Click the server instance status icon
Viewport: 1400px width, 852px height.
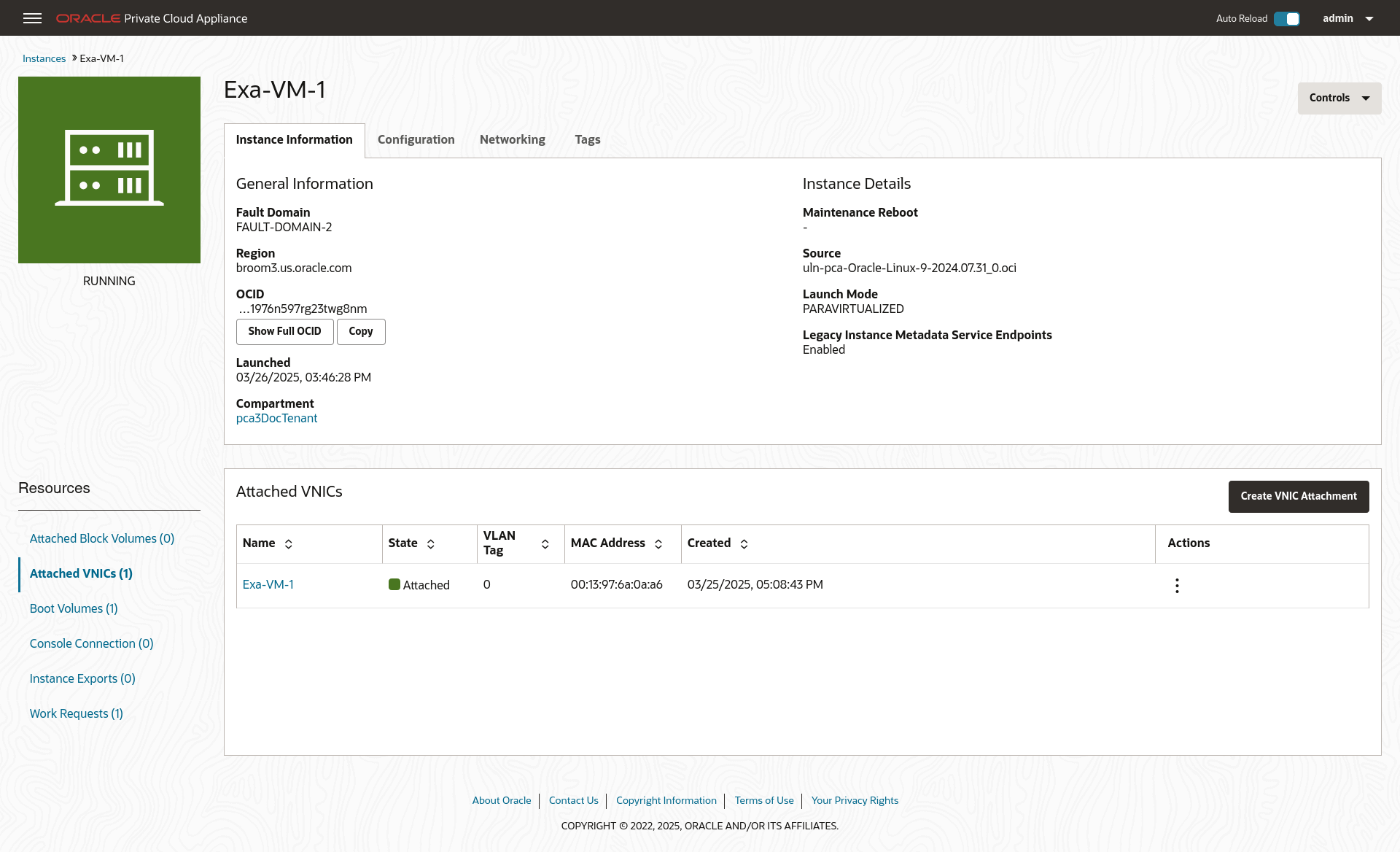tap(109, 169)
